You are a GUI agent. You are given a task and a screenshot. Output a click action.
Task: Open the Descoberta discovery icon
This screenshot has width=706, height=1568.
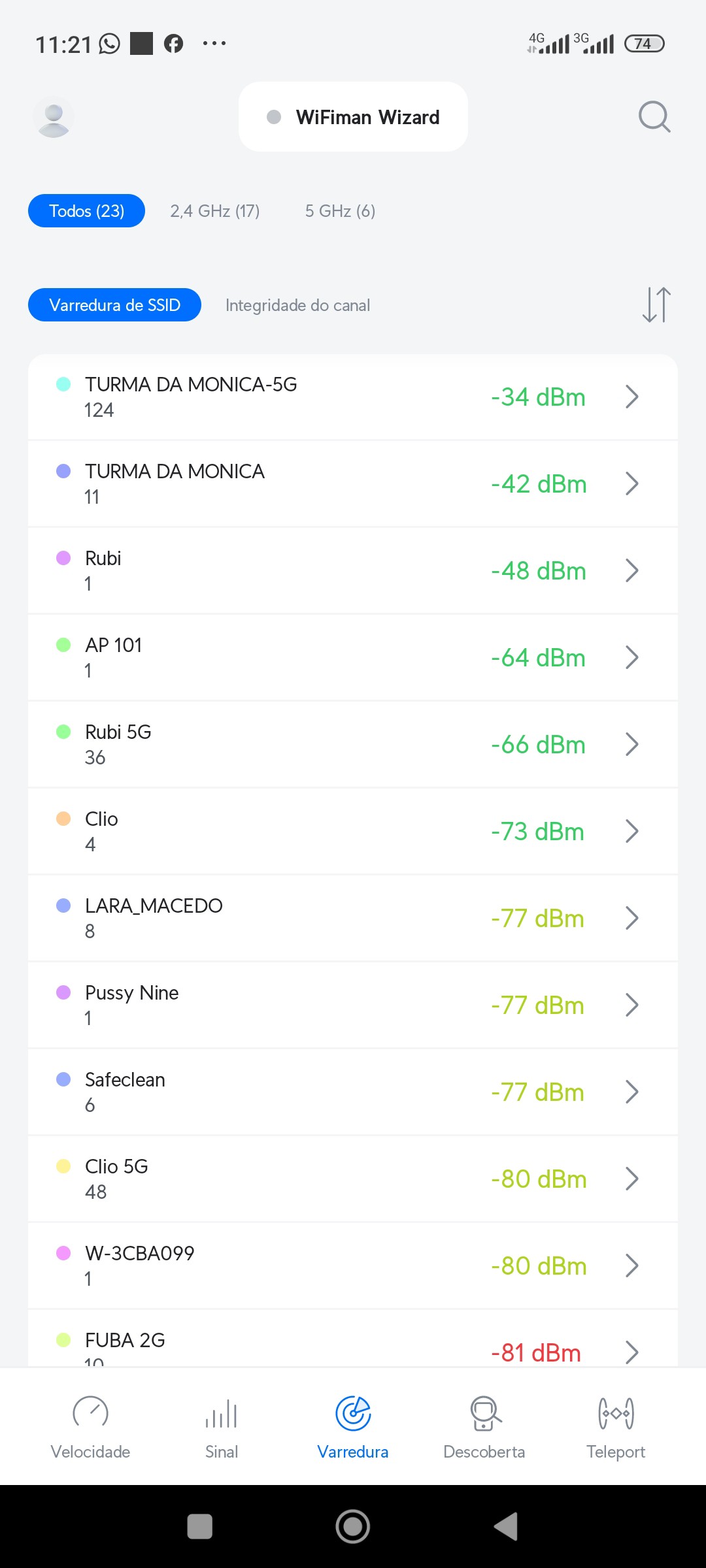tap(484, 1414)
